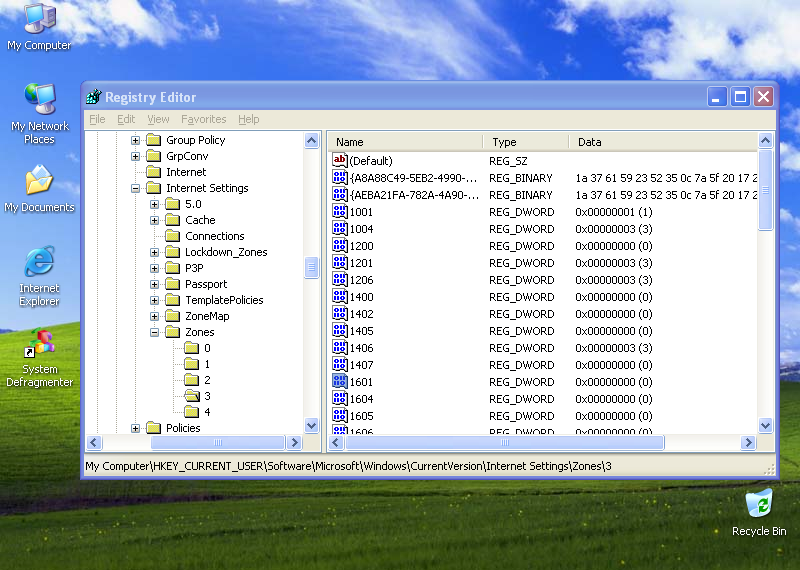Expand the TemplatePolicies key
The width and height of the screenshot is (800, 570).
pyautogui.click(x=154, y=300)
